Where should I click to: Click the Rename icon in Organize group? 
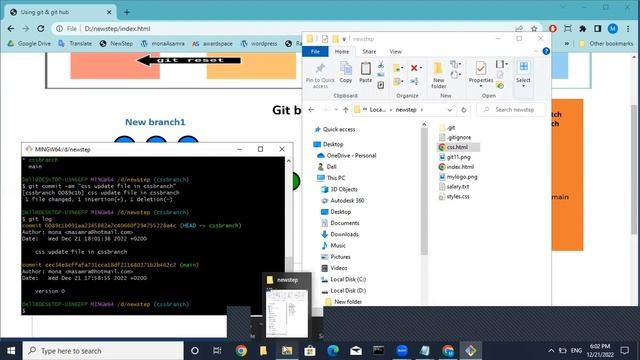tap(414, 82)
